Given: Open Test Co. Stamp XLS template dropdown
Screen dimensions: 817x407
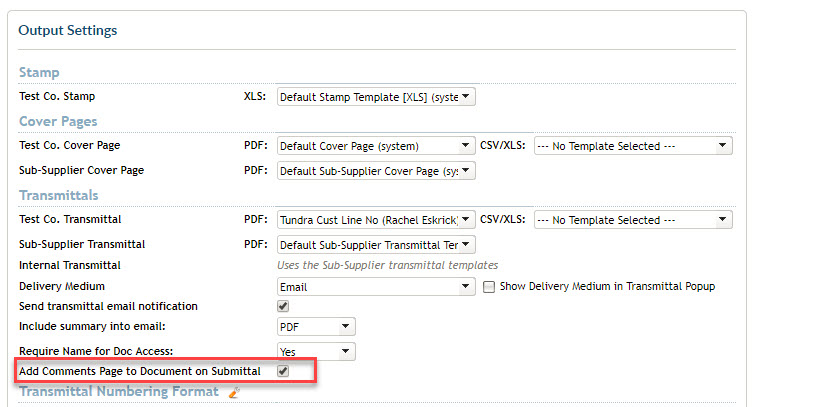Looking at the screenshot, I should point(376,97).
